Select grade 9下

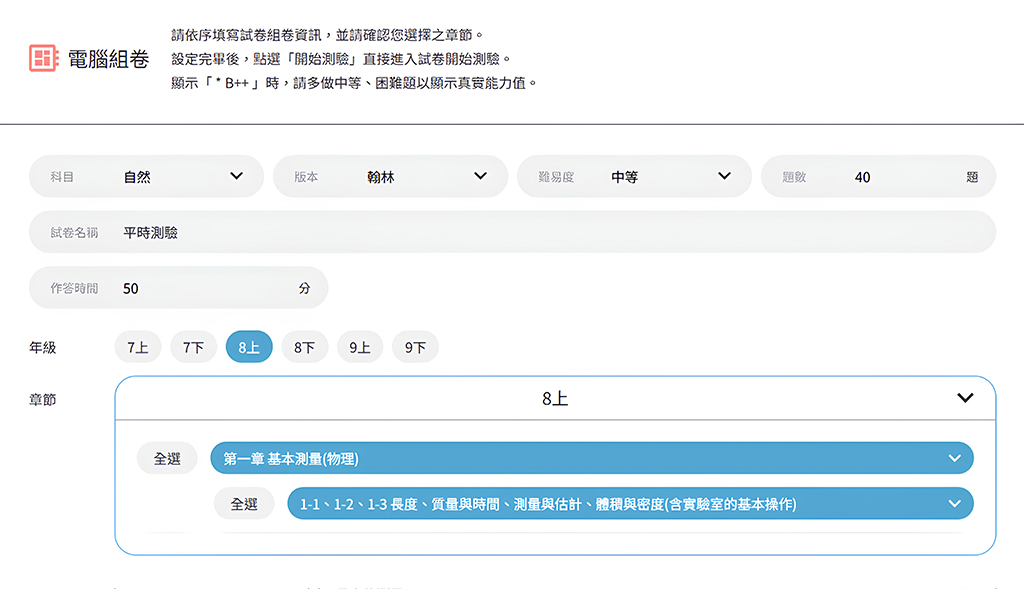[x=415, y=347]
